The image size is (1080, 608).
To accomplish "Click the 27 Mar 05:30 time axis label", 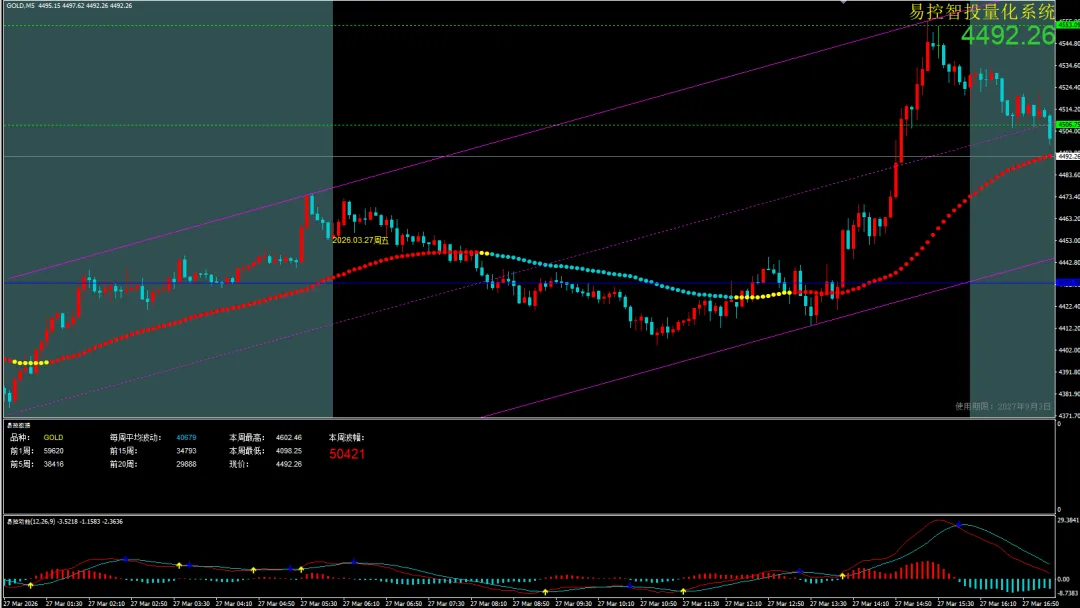I will [x=319, y=604].
